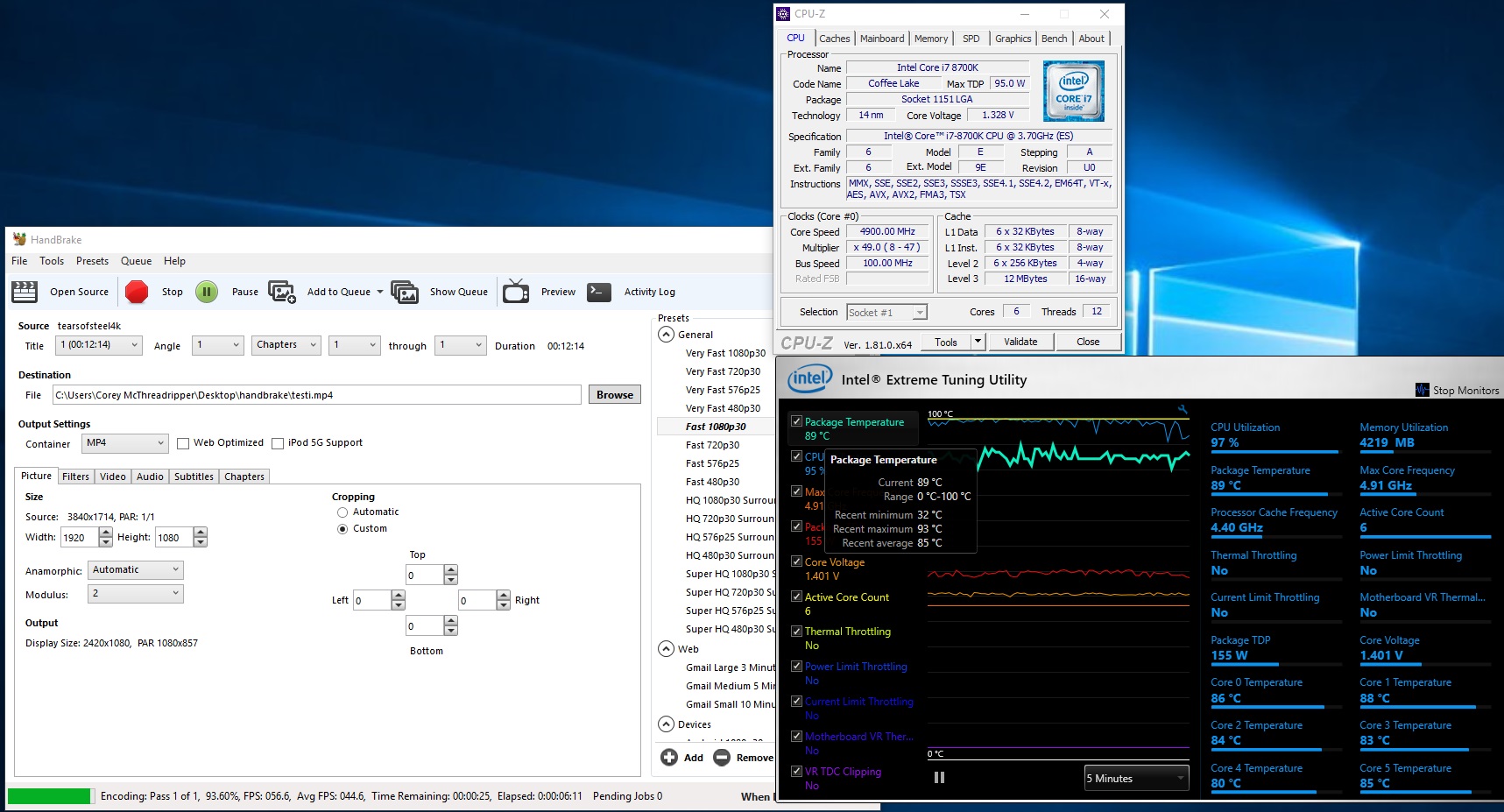Click the Add preset plus icon
Viewport: 1504px width, 812px height.
point(669,758)
